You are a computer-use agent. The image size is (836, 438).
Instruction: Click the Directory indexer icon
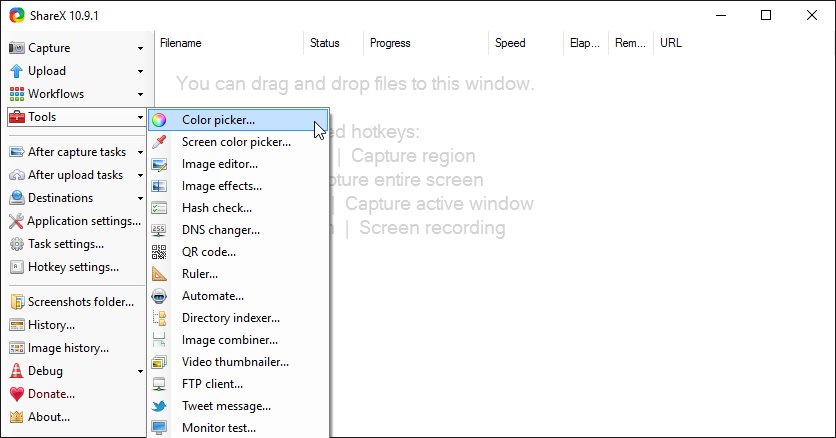[x=159, y=318]
